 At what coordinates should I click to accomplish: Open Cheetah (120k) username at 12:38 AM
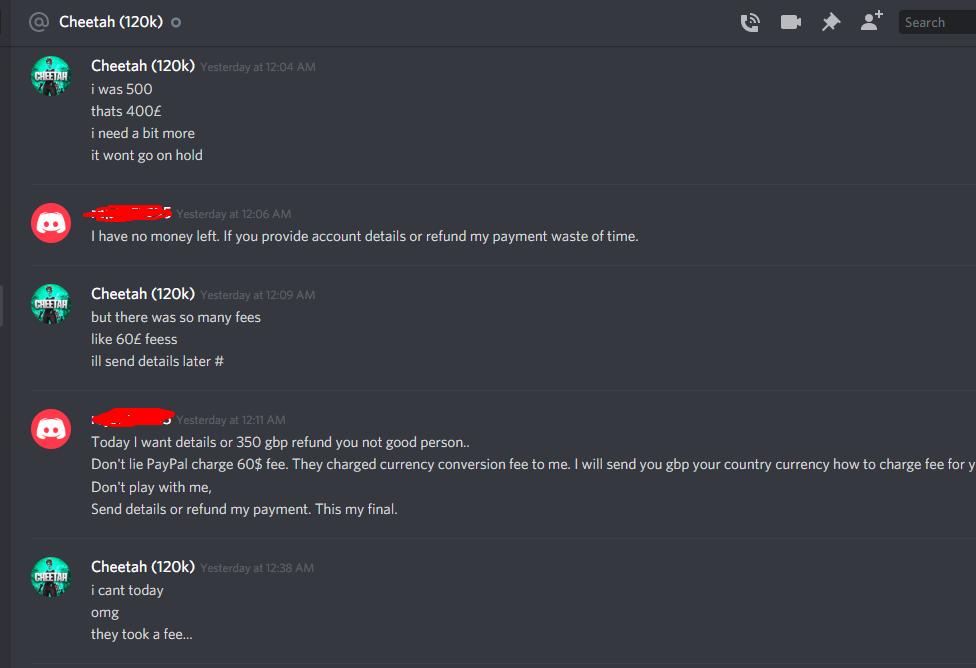pos(143,567)
